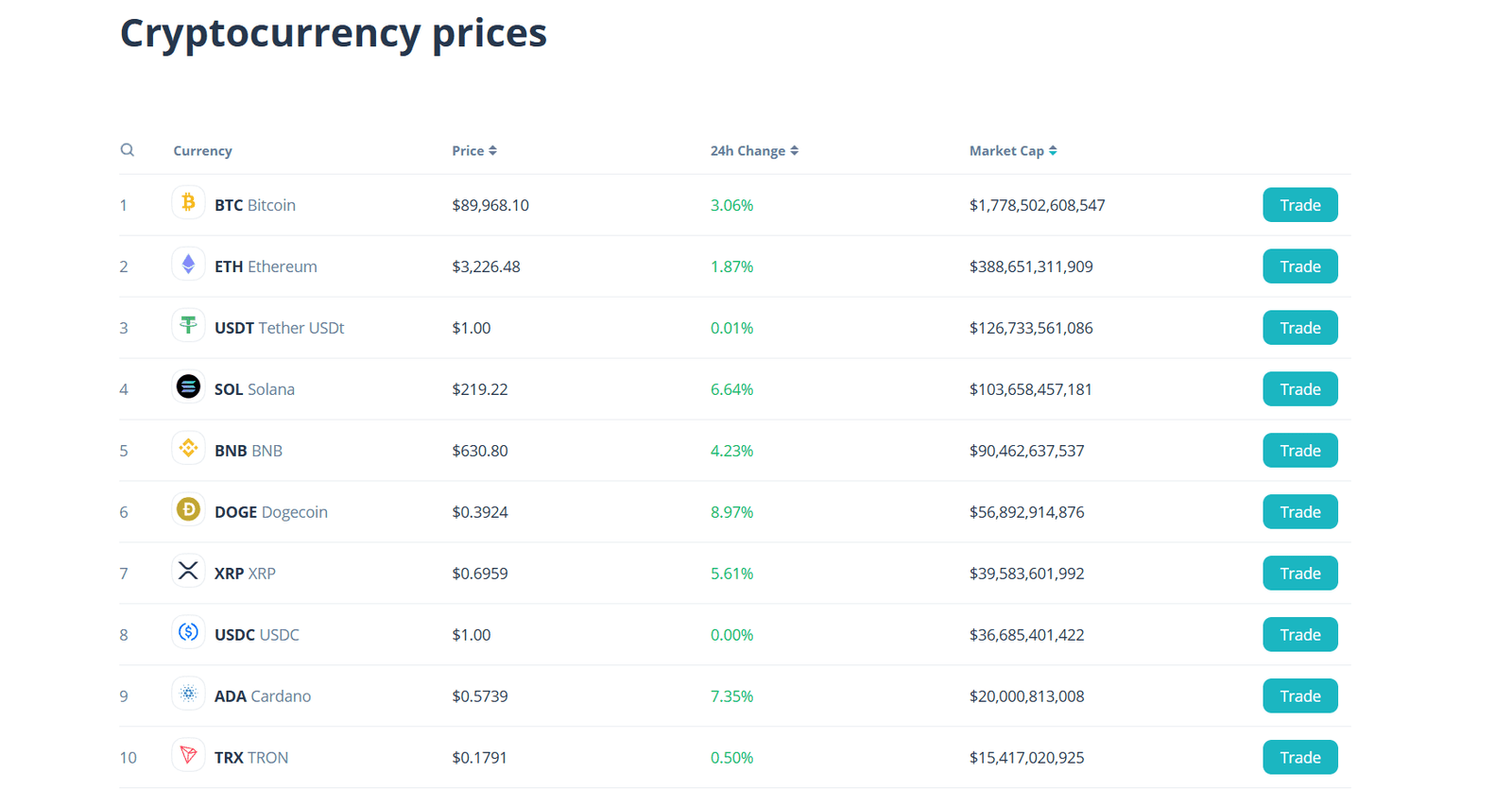Click the Currency column header
Image resolution: width=1512 pixels, height=789 pixels.
point(202,150)
